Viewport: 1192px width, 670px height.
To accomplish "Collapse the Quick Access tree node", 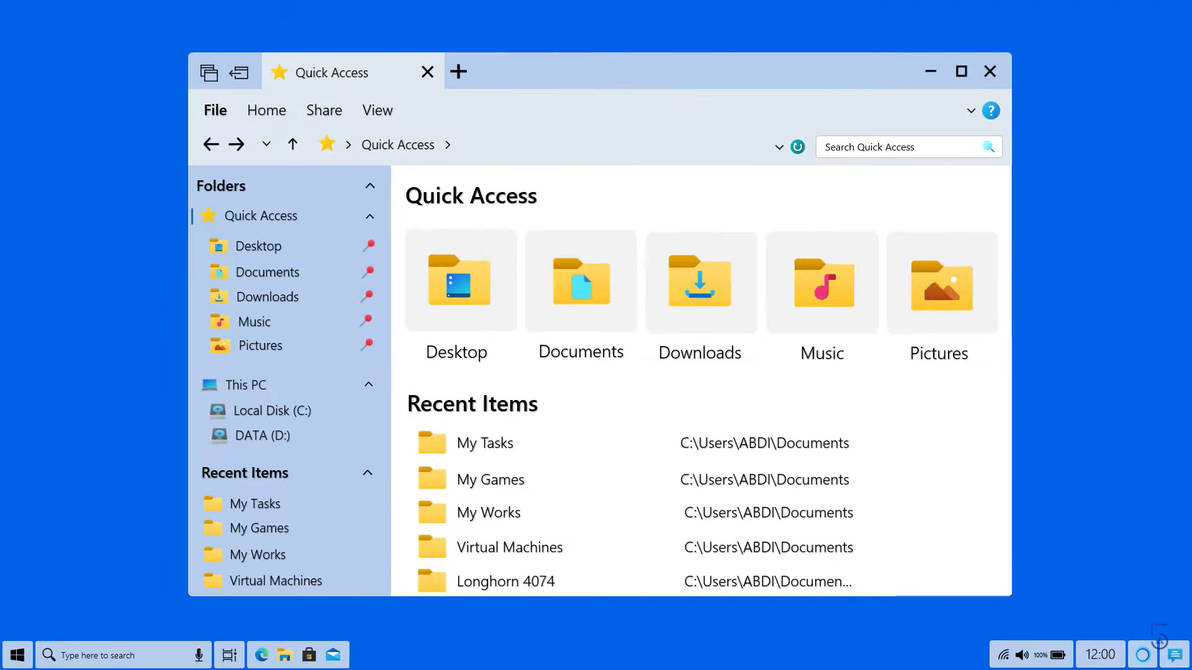I will click(x=369, y=217).
